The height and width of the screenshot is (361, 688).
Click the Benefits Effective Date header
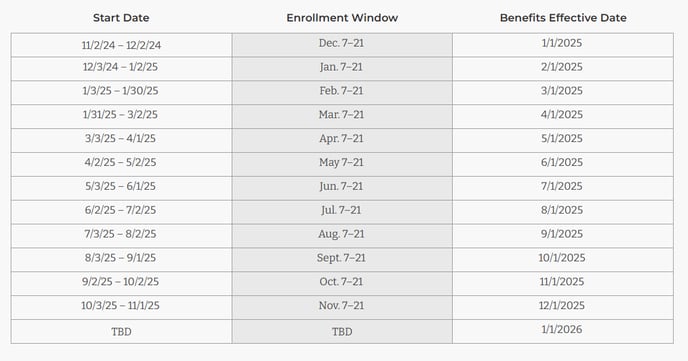tap(563, 18)
